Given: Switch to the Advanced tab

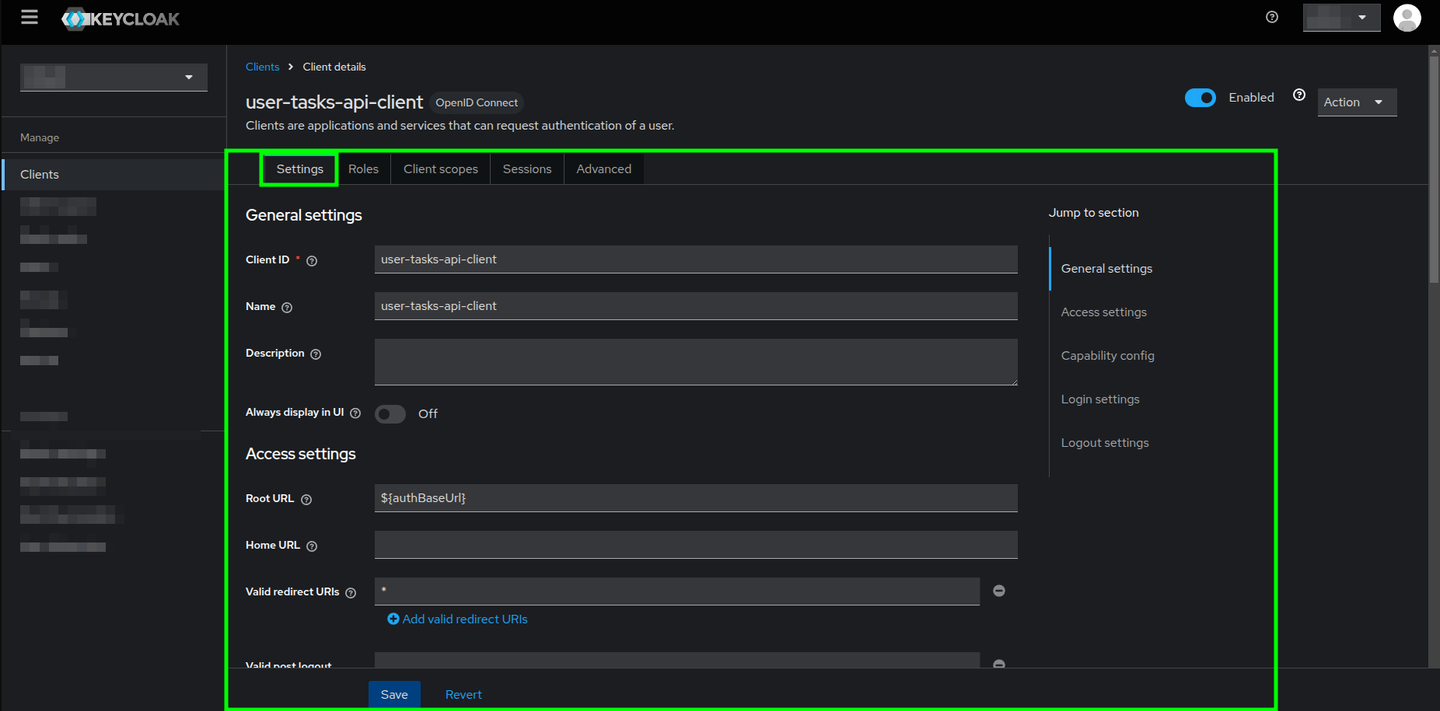Looking at the screenshot, I should [603, 168].
